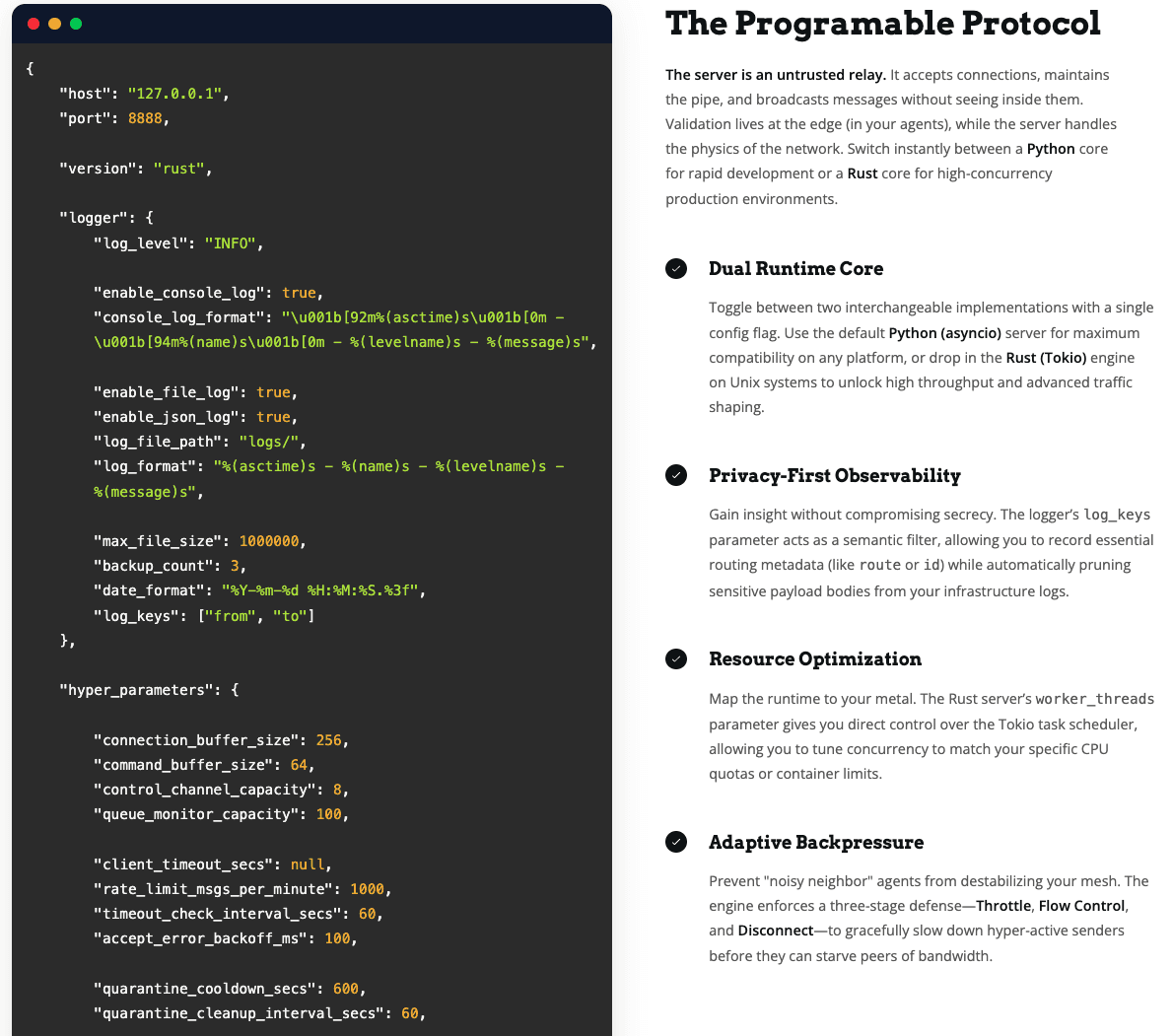Click the "127.0.0.1" host value
Screen dimensions: 1173x1036
tap(174, 94)
